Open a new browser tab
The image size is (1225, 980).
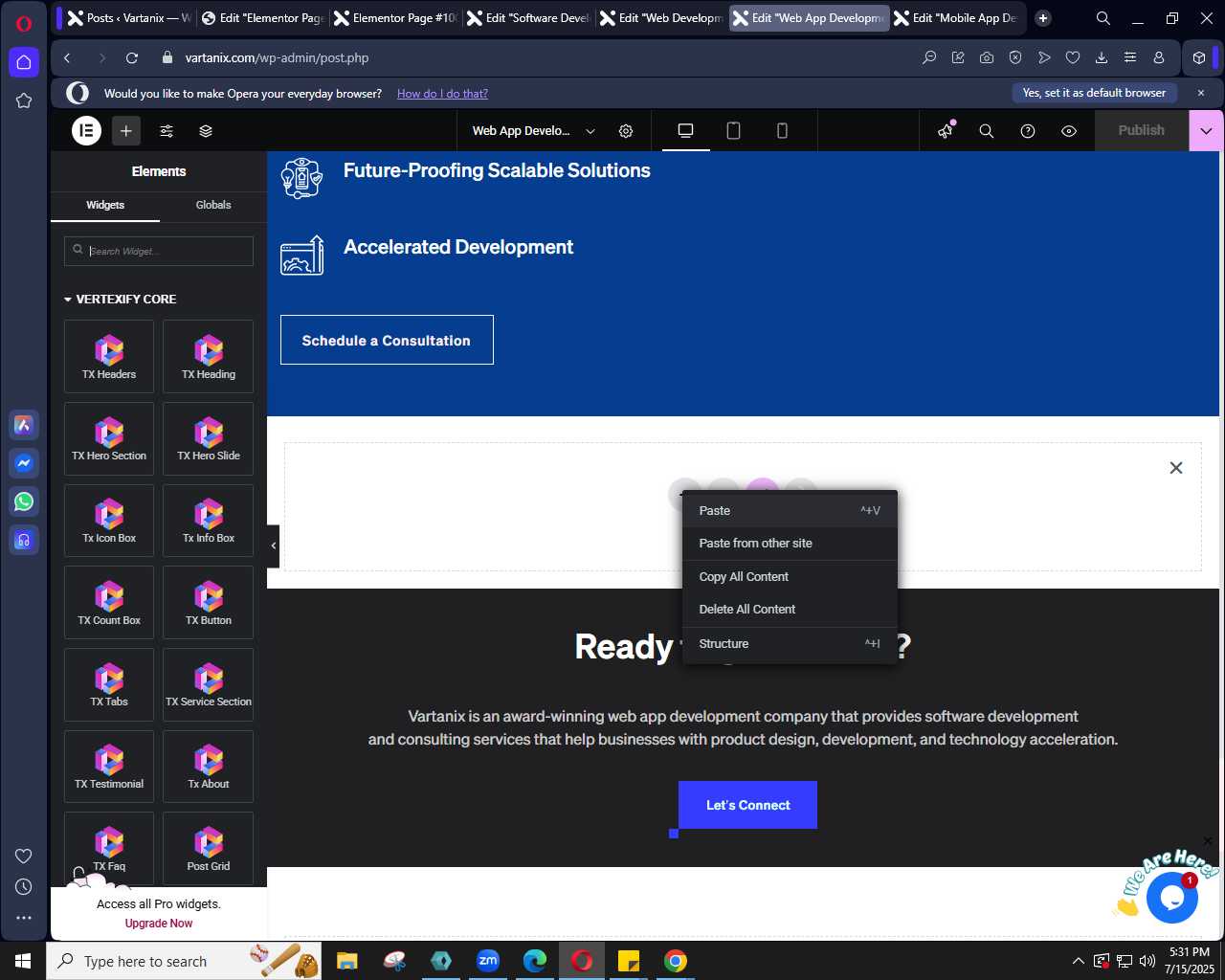[x=1043, y=18]
